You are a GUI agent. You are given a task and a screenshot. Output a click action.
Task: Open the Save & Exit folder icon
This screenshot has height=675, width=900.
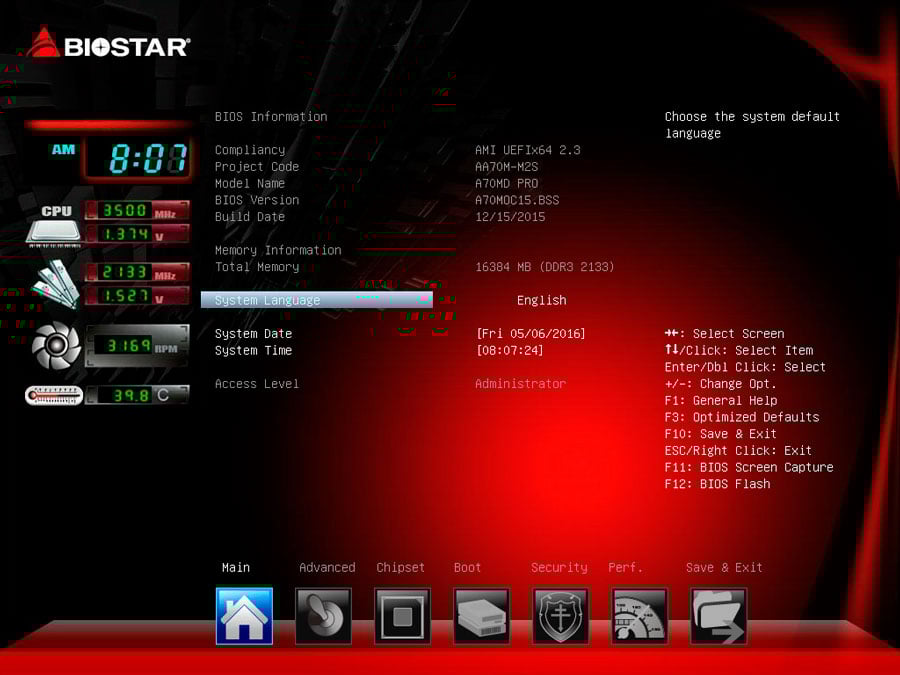click(718, 616)
